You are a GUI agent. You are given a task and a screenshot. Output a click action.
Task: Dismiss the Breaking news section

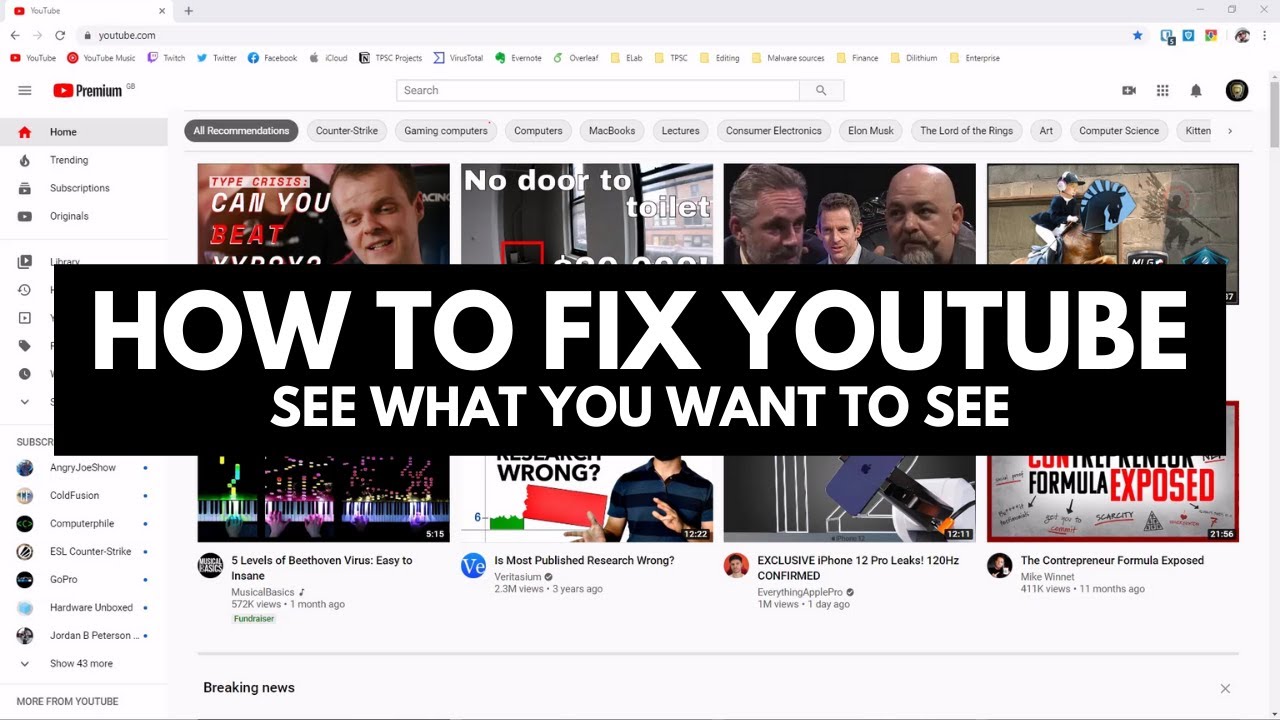[1225, 689]
